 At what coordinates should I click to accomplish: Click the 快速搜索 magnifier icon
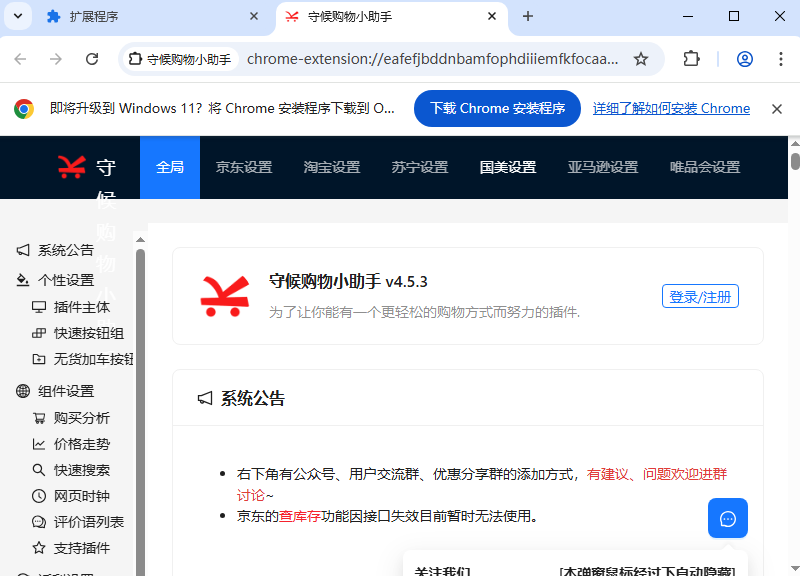click(39, 470)
